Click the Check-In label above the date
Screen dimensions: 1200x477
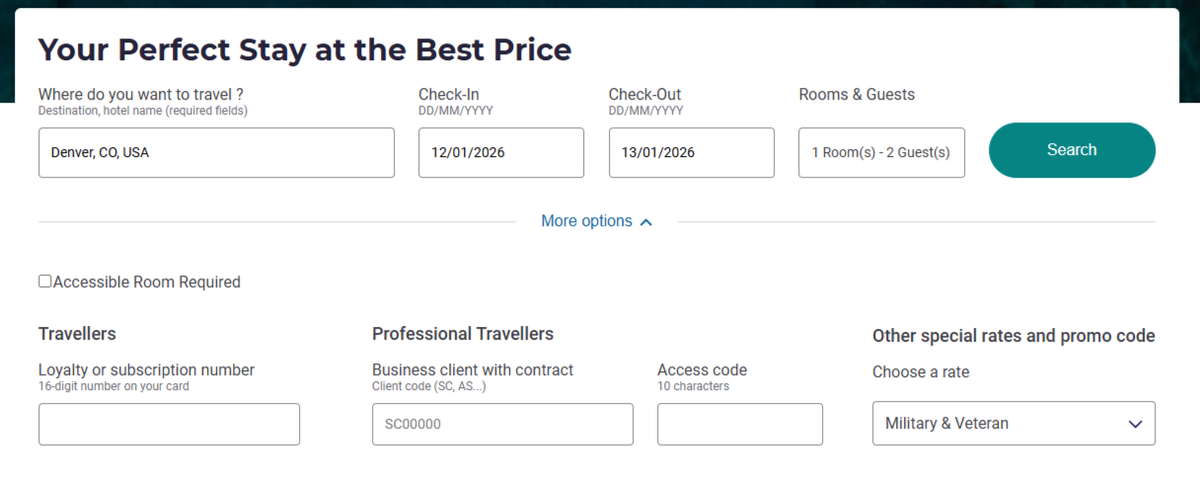click(x=449, y=95)
